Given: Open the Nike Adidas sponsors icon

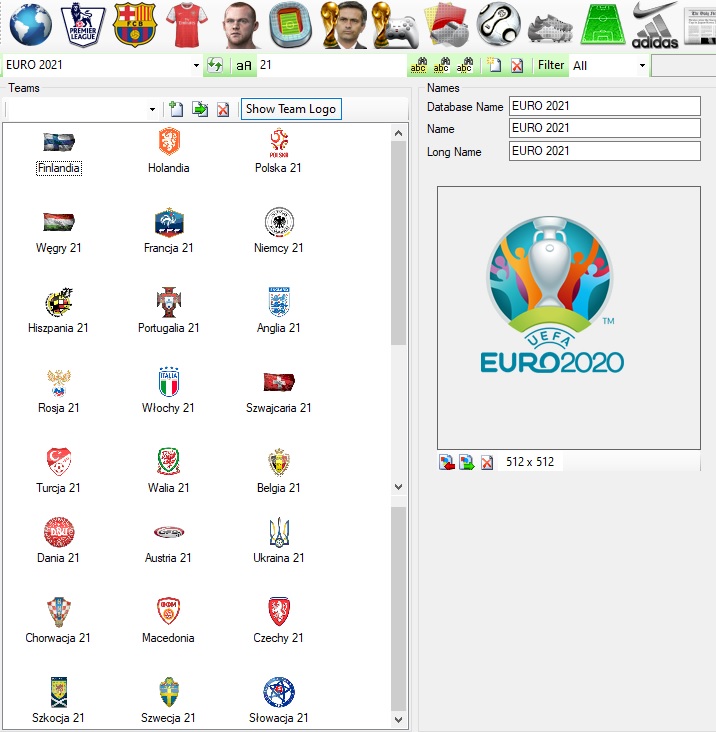Looking at the screenshot, I should (x=655, y=24).
